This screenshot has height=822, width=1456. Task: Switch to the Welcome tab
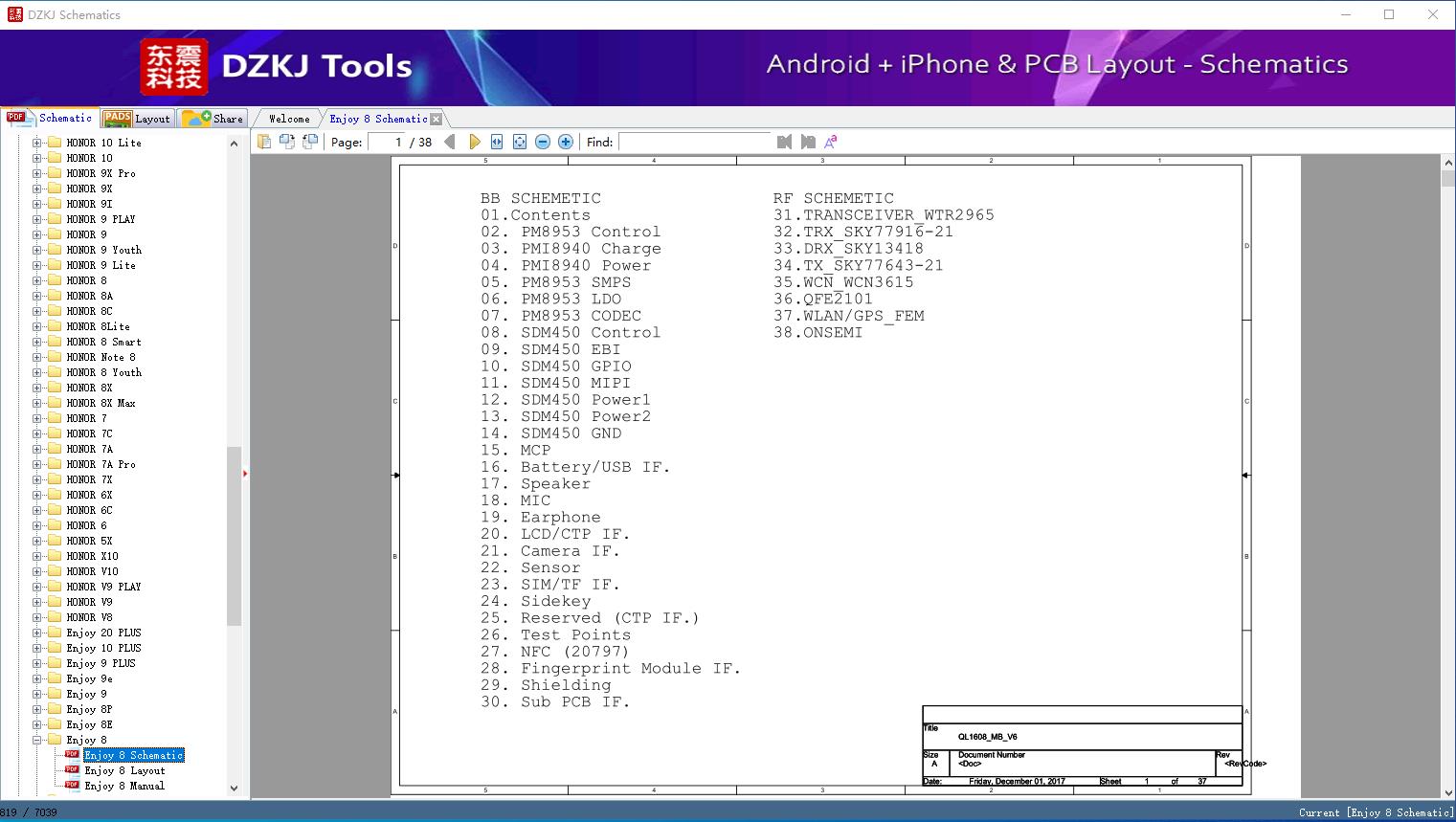click(289, 119)
